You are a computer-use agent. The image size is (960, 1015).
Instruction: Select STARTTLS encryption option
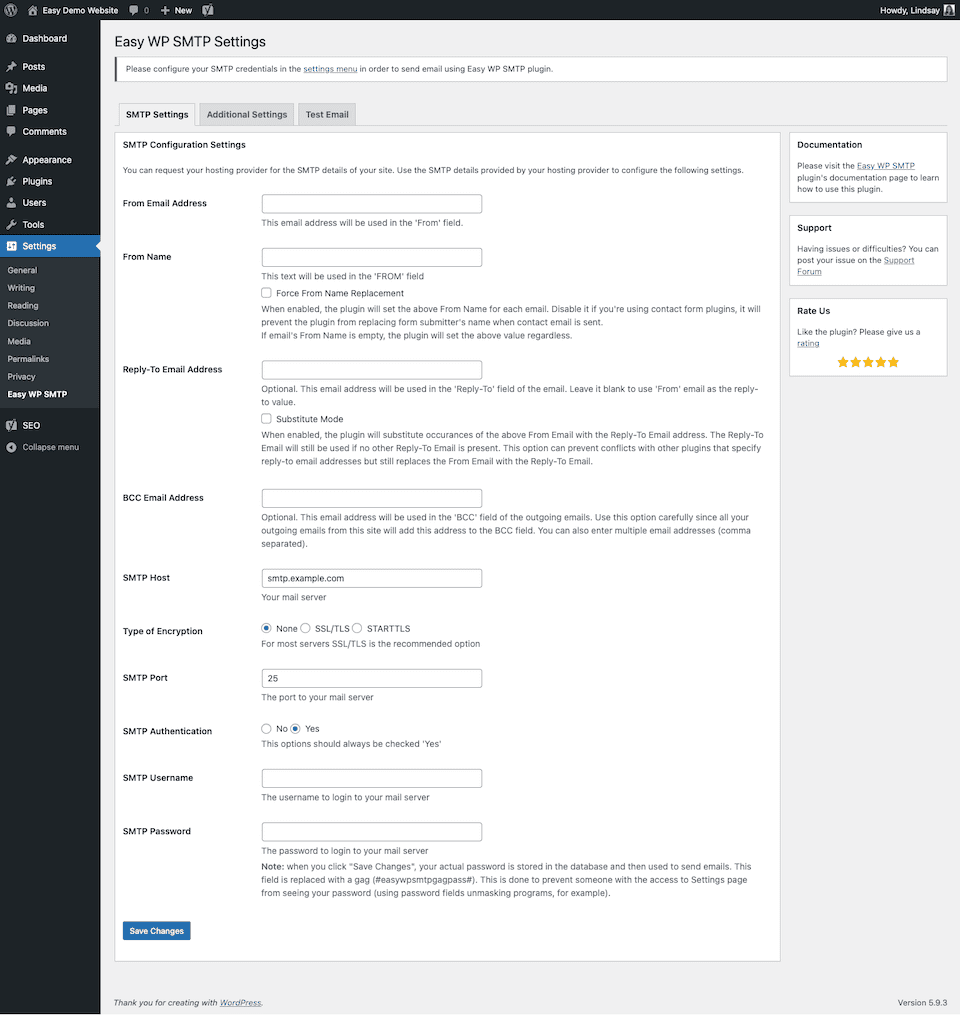(358, 629)
